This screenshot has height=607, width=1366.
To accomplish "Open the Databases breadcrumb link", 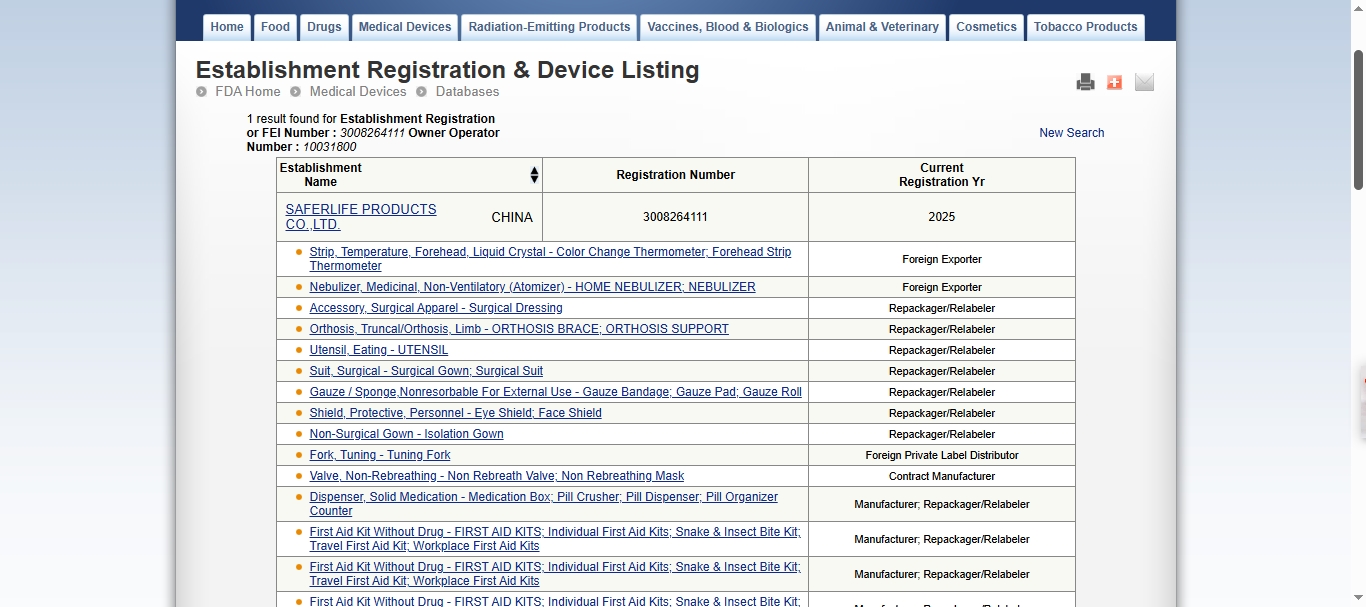I will [x=467, y=91].
